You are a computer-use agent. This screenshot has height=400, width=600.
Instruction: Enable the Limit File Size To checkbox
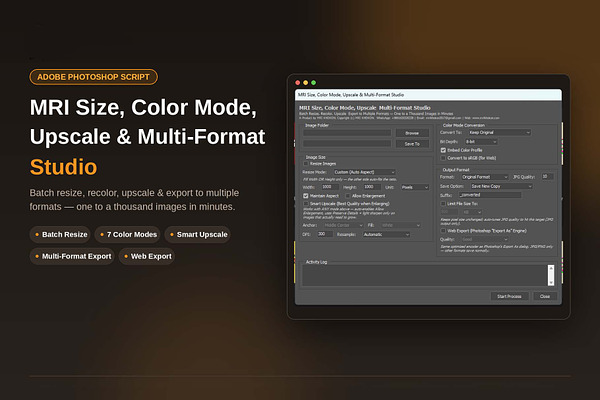click(x=443, y=204)
